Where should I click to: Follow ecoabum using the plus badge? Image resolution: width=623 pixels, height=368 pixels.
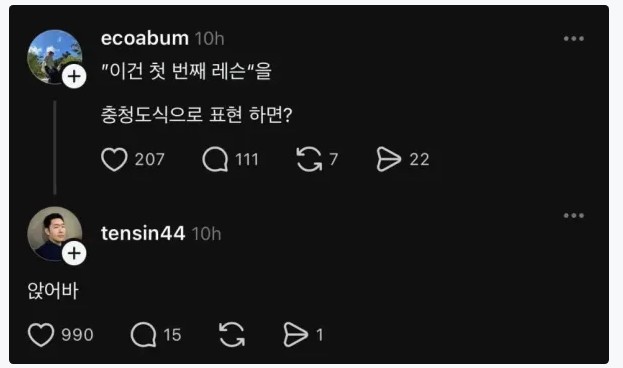[x=74, y=76]
